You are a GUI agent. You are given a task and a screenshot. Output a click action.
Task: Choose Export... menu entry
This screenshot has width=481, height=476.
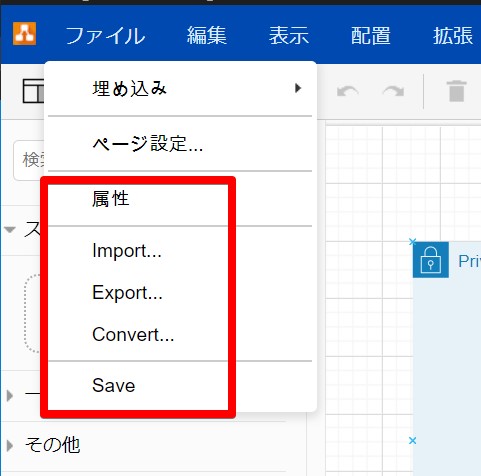coord(180,293)
